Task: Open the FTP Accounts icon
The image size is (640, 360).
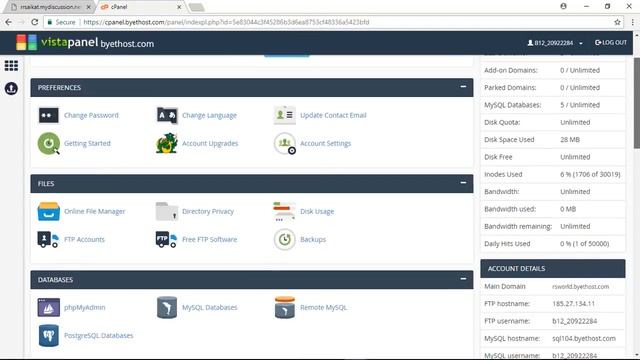Action: (48, 240)
